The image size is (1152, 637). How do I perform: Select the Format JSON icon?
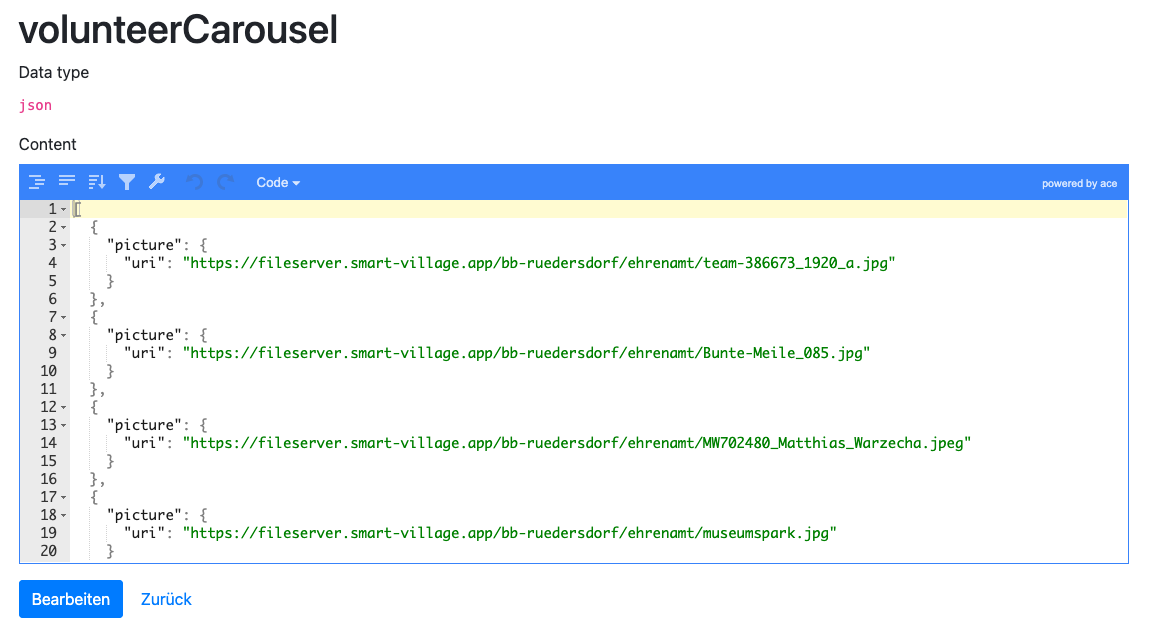(x=37, y=181)
